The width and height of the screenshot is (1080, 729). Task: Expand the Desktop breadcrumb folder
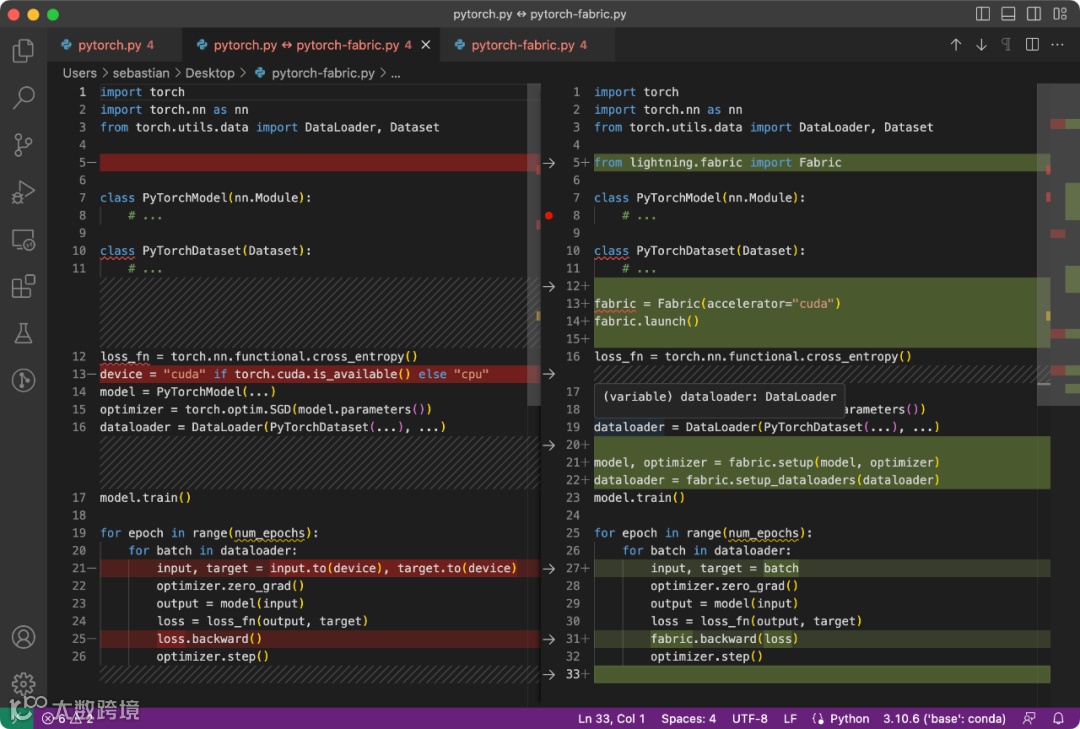[x=209, y=73]
